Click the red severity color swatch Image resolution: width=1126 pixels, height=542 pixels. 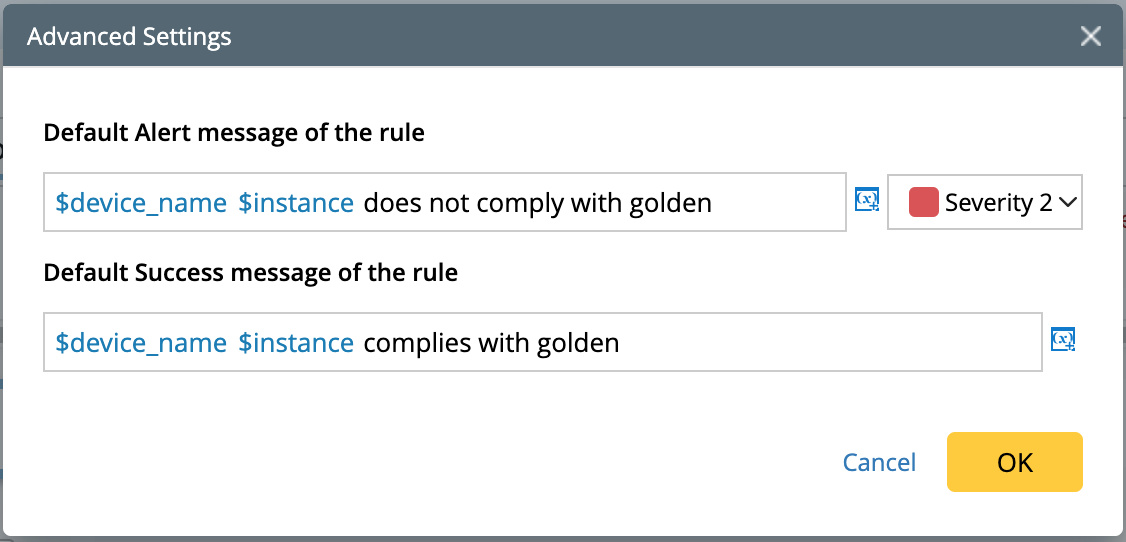click(923, 203)
